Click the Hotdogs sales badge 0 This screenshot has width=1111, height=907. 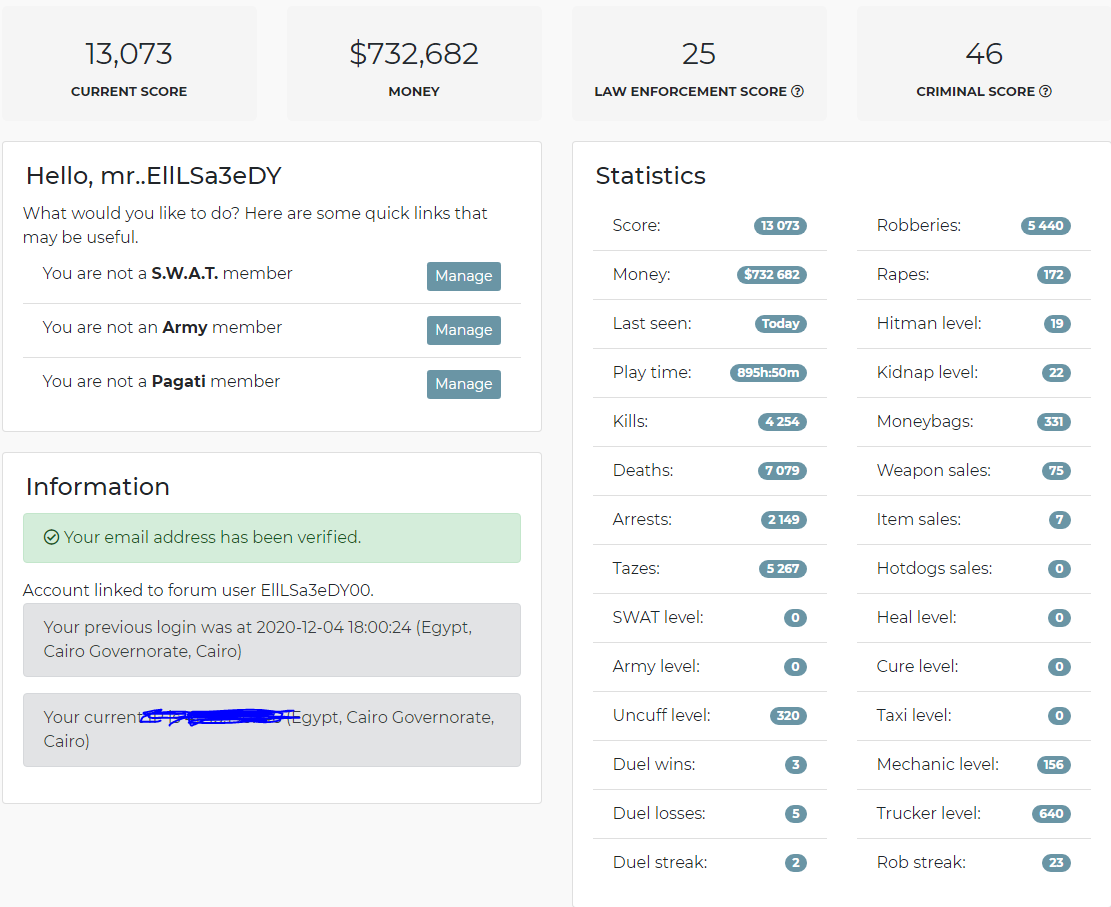click(x=1059, y=568)
